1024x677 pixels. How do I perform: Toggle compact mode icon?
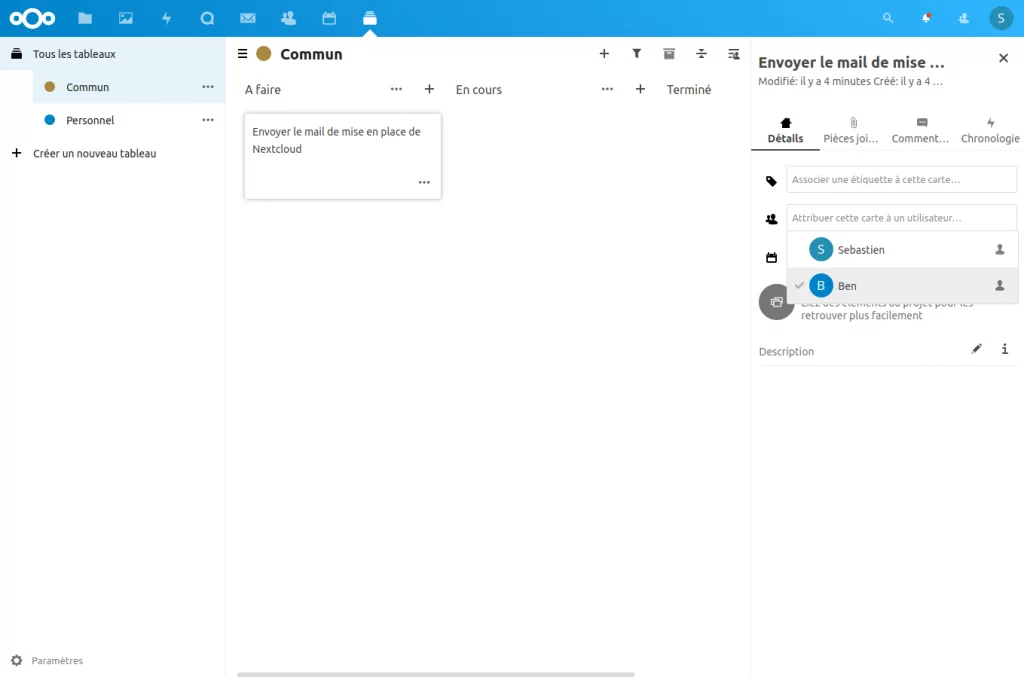coord(701,54)
